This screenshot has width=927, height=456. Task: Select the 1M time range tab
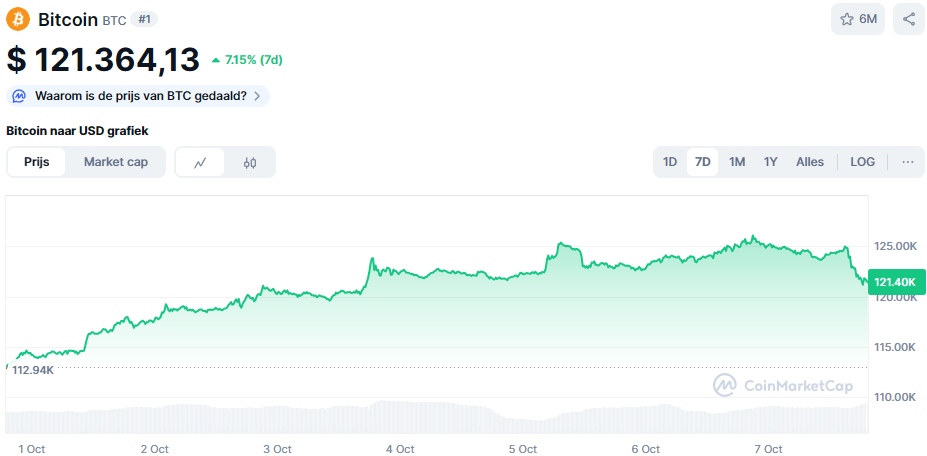(737, 162)
